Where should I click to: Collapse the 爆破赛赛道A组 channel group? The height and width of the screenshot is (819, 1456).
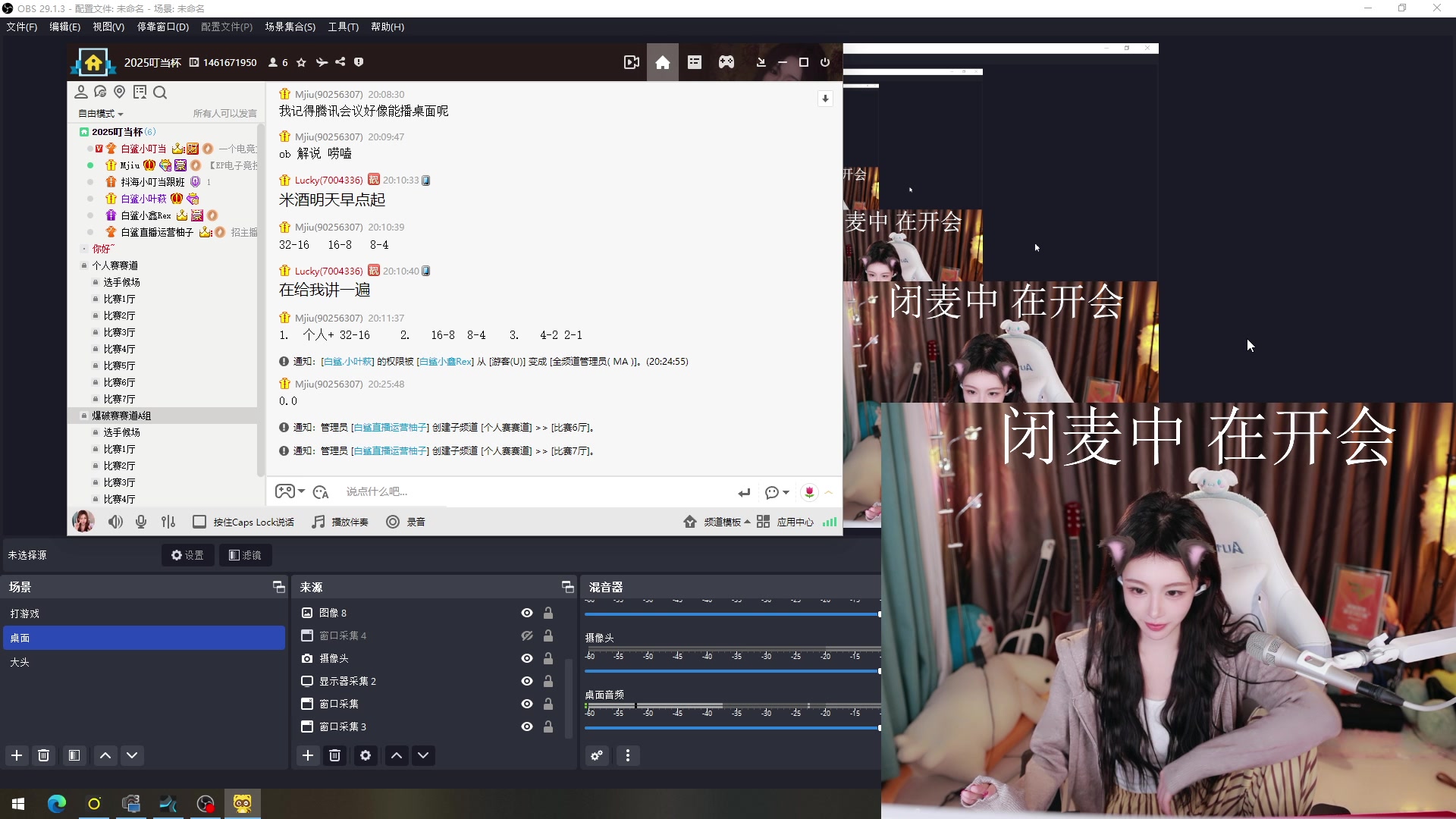[84, 416]
